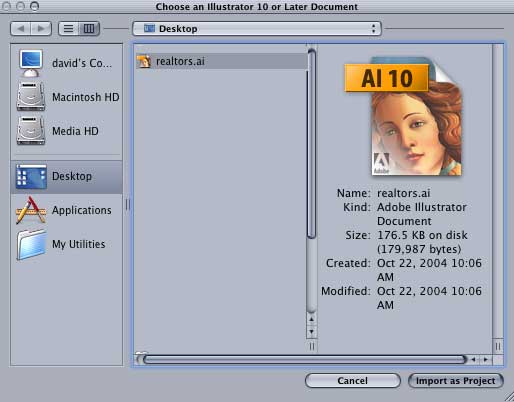This screenshot has height=402, width=514.
Task: Click the sidebar divider handle
Action: [127, 205]
